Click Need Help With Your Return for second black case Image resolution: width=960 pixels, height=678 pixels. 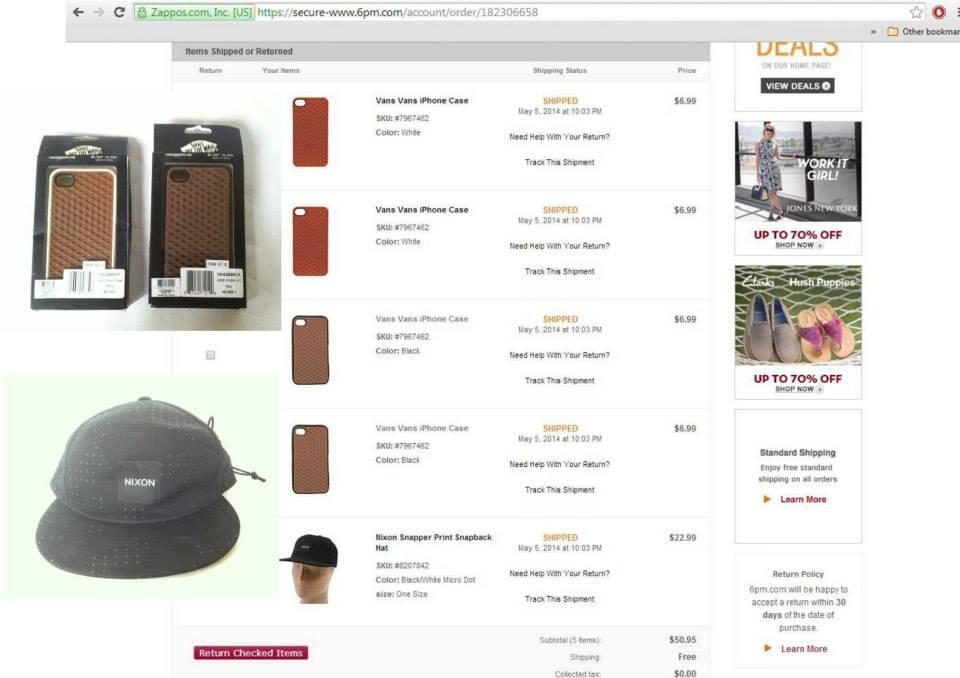[x=560, y=464]
